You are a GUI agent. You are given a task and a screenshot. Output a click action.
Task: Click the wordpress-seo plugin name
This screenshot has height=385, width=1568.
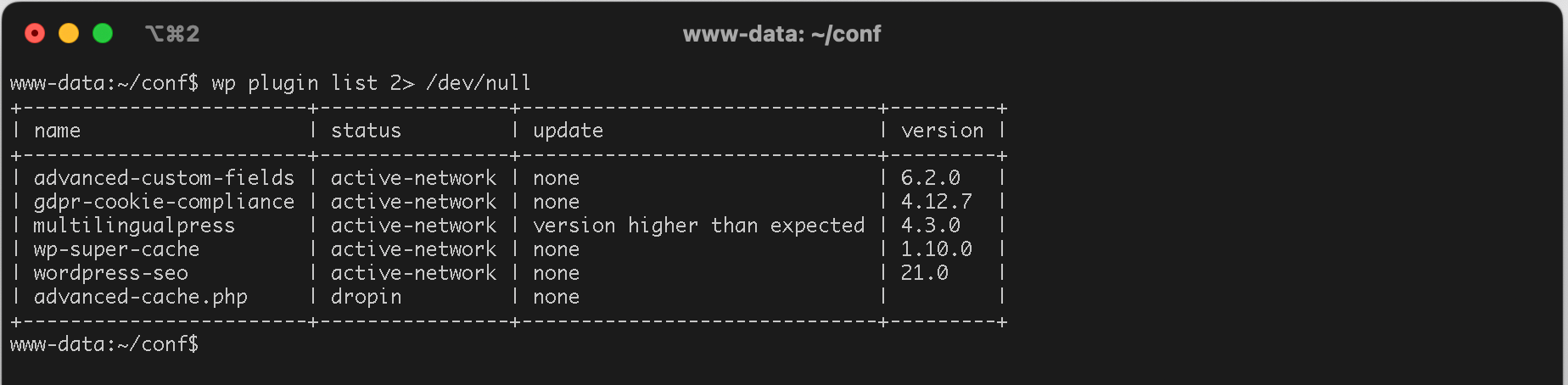[110, 273]
